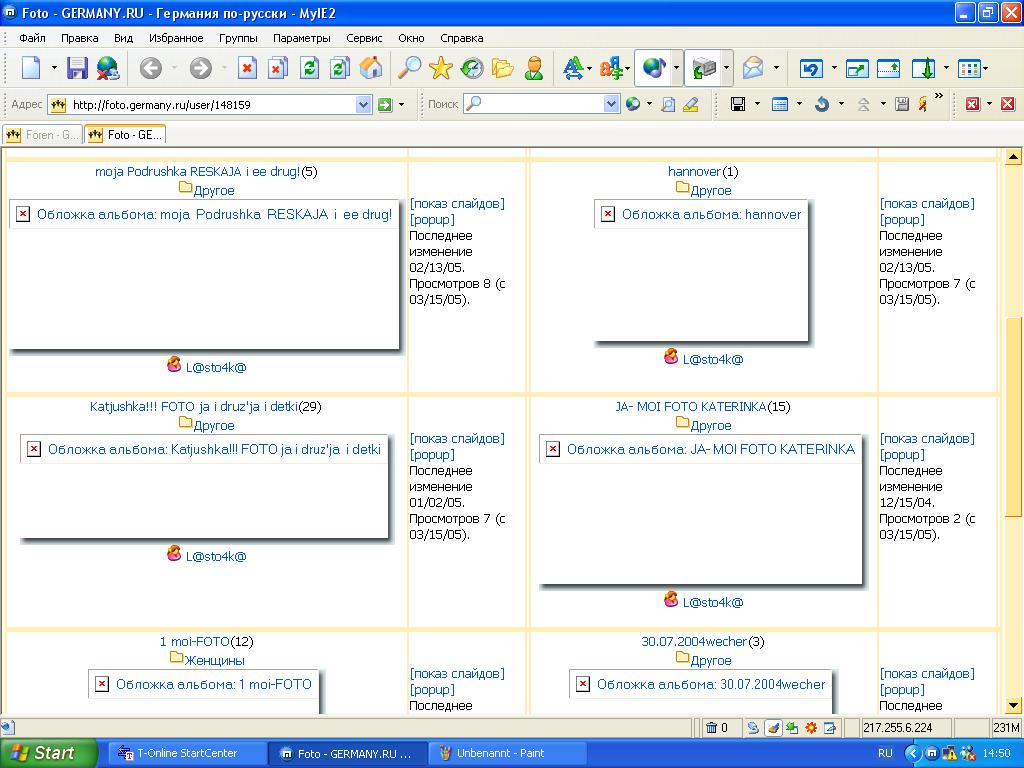Screen dimensions: 1024x768
Task: Click the blank New page icon
Action: (x=32, y=68)
